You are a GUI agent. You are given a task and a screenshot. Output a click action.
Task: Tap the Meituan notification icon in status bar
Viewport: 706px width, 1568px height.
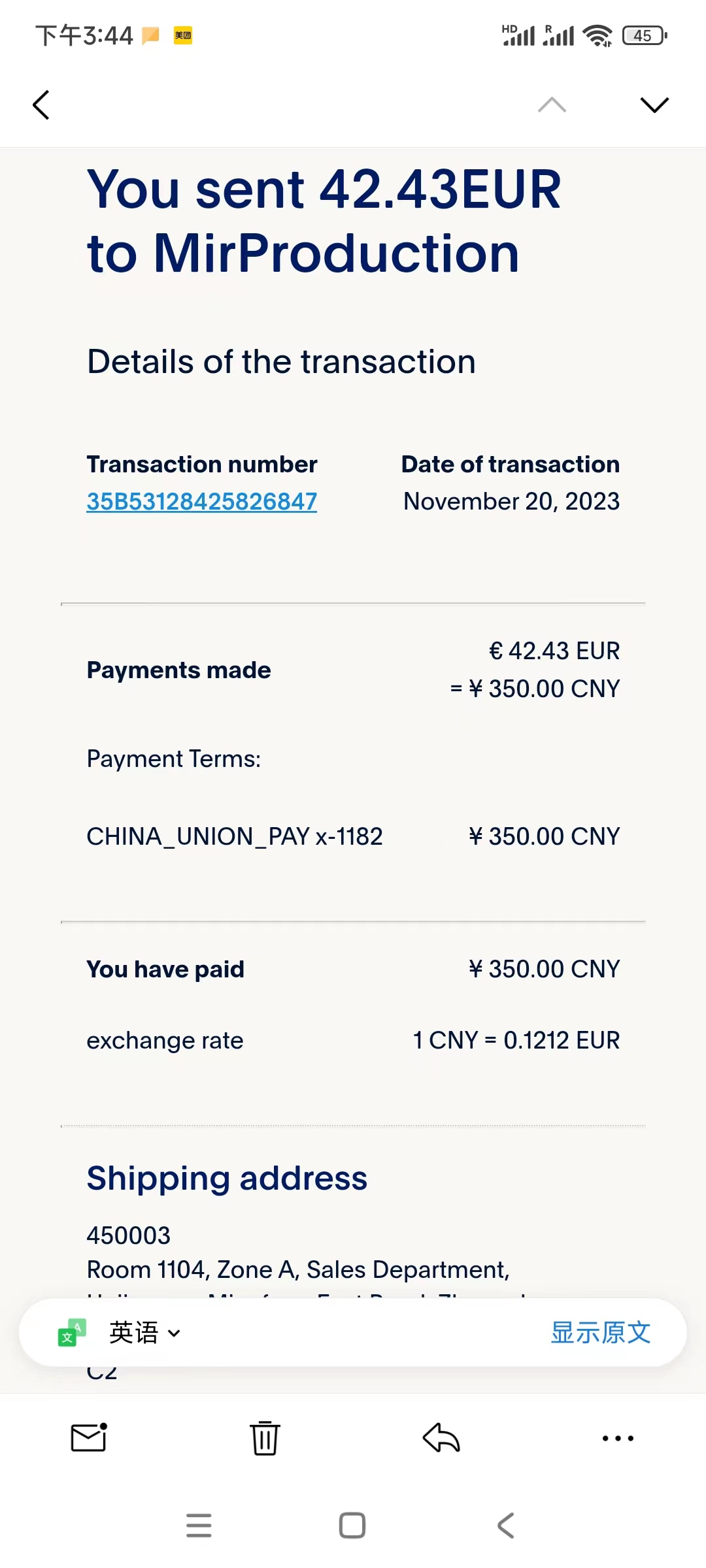(183, 35)
